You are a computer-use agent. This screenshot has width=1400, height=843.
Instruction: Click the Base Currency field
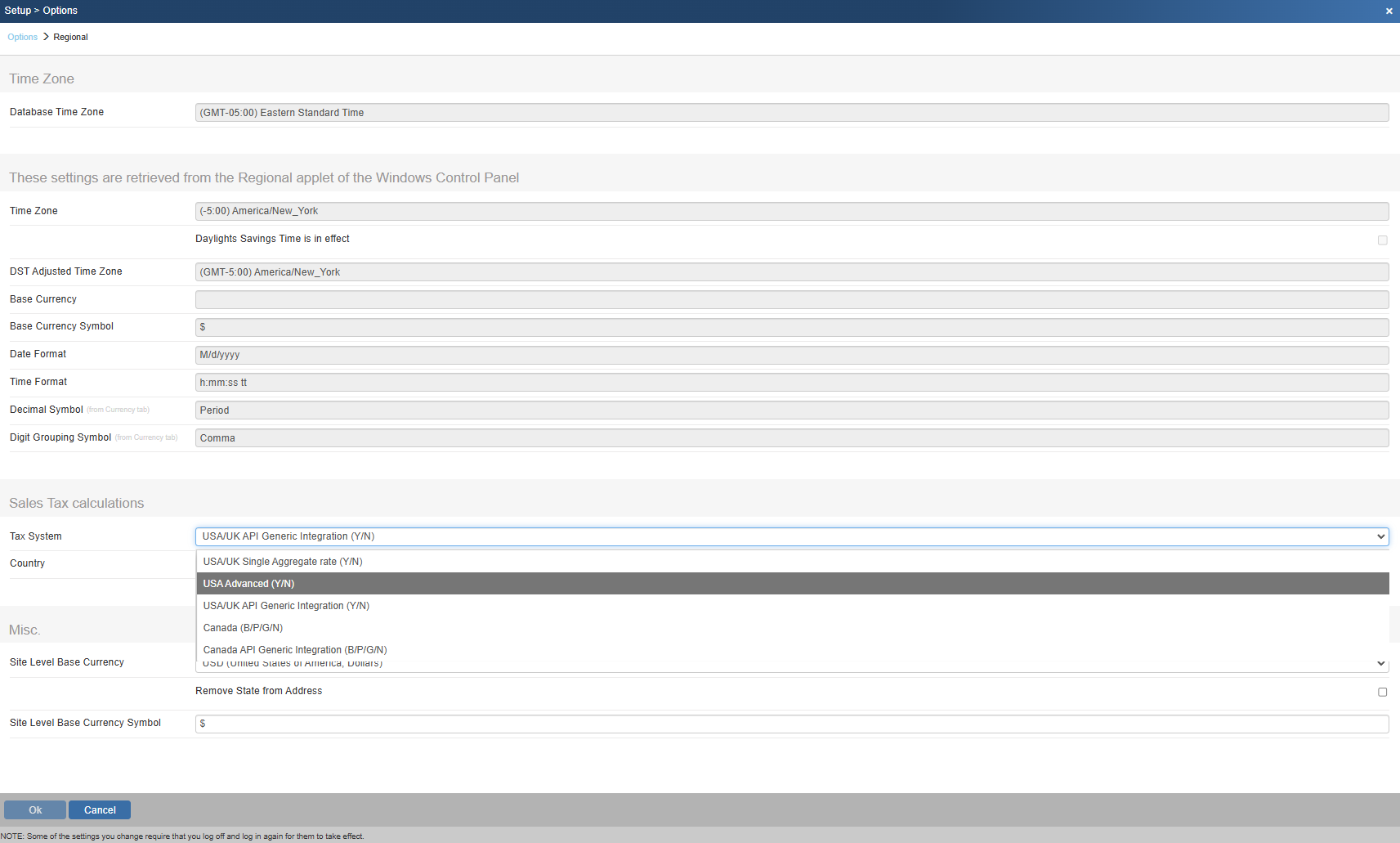791,300
